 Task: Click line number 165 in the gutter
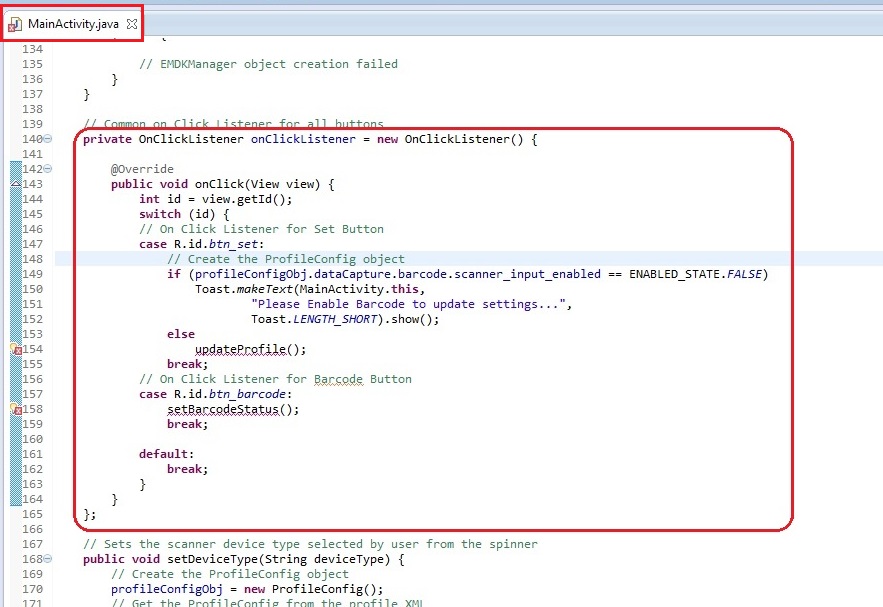[32, 514]
